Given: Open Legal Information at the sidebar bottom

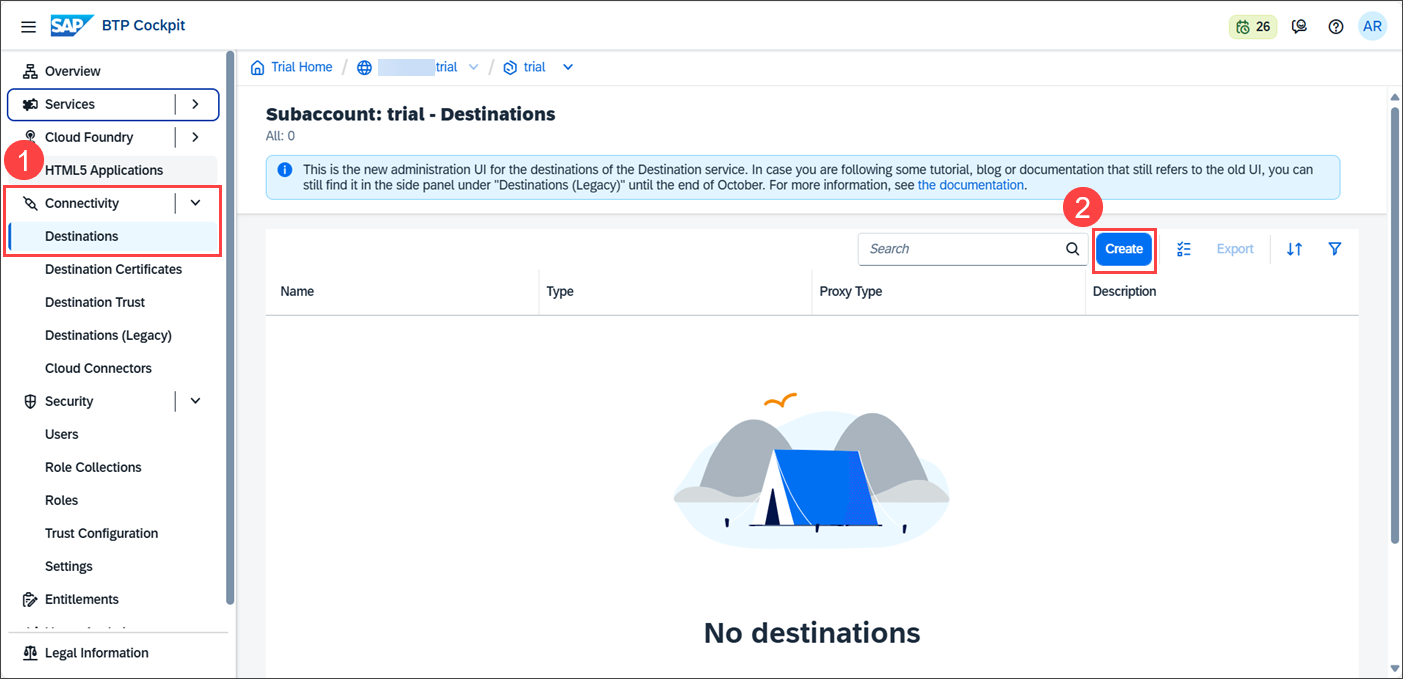Looking at the screenshot, I should point(97,653).
